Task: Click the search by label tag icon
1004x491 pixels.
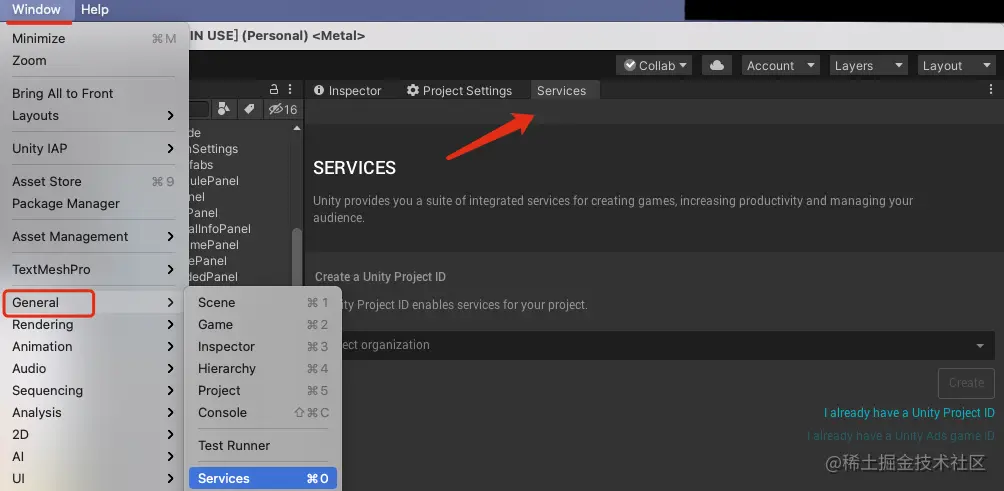Action: coord(249,109)
